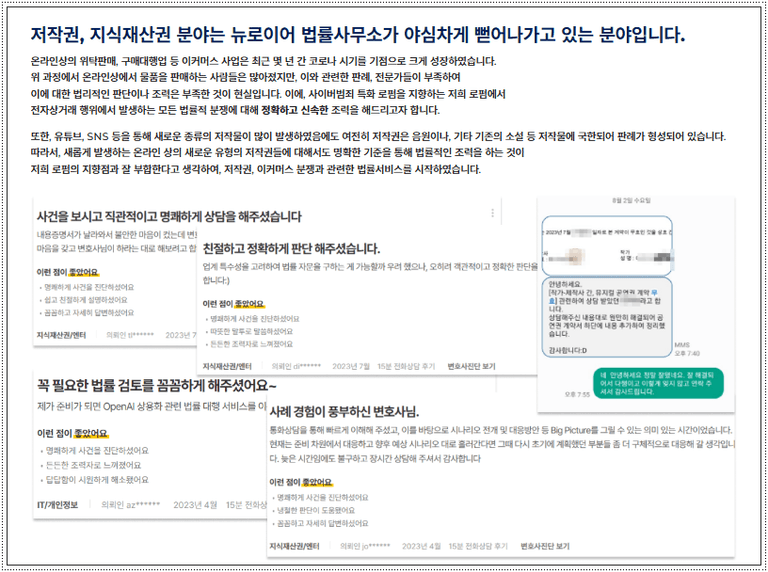Open the three-dot menu on the first review card

[x=492, y=213]
